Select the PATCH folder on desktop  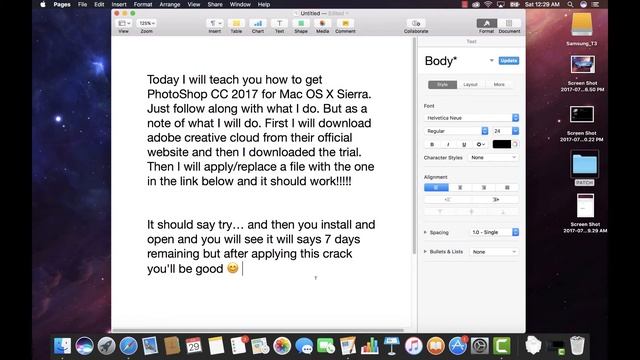pyautogui.click(x=584, y=168)
